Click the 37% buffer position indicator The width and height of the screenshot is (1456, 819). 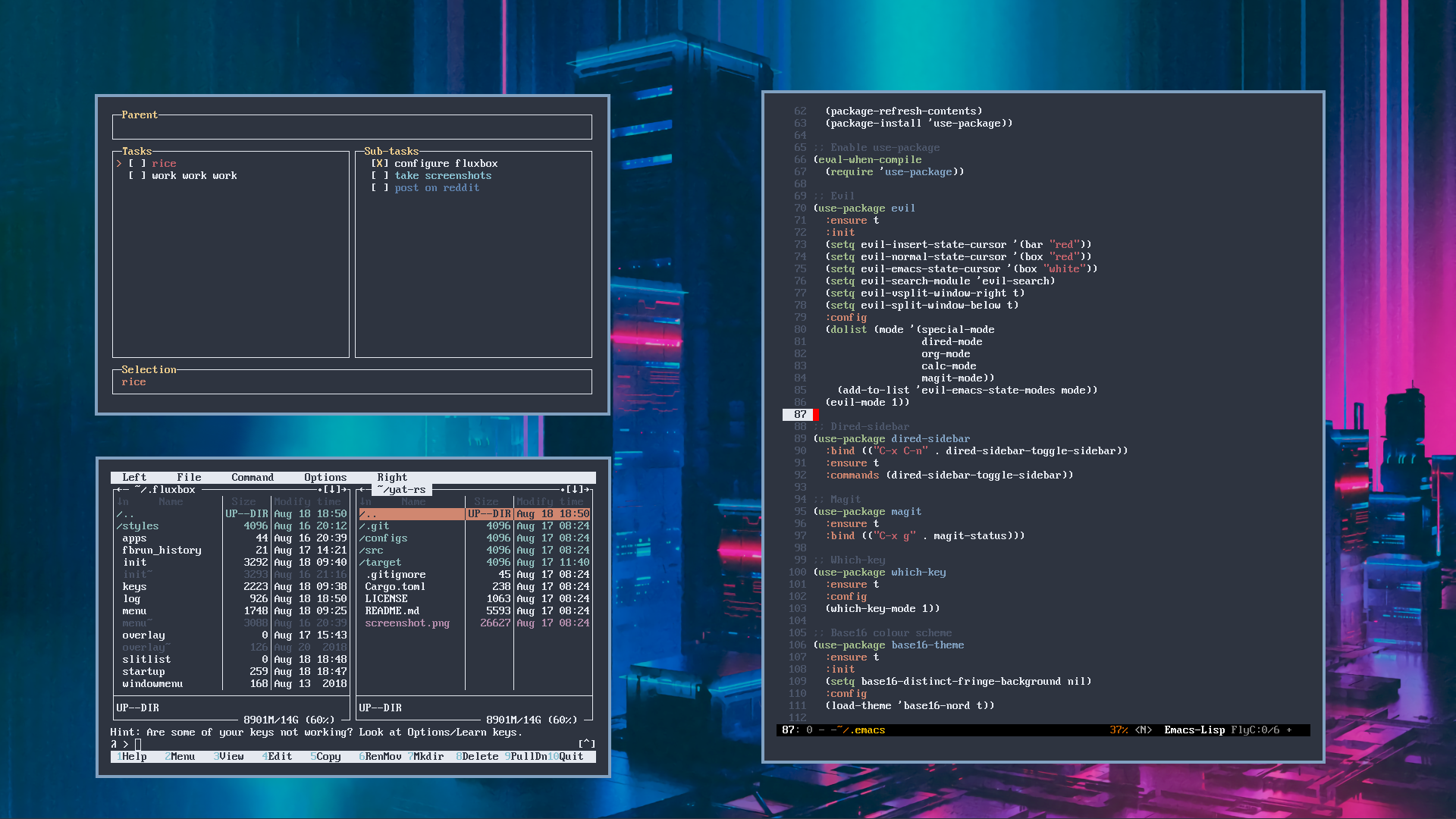click(x=1118, y=730)
